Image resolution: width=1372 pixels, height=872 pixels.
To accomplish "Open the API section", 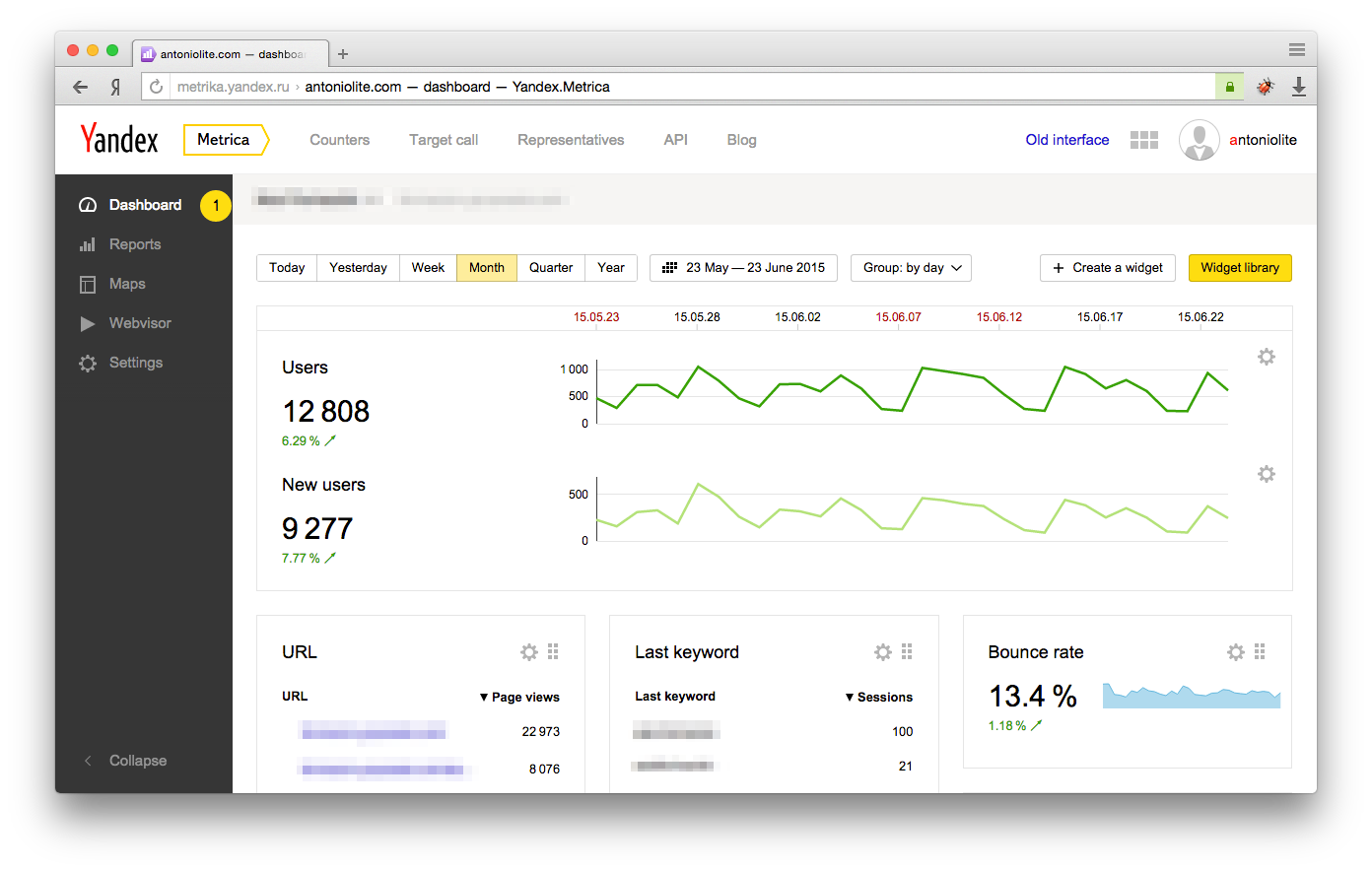I will [676, 140].
